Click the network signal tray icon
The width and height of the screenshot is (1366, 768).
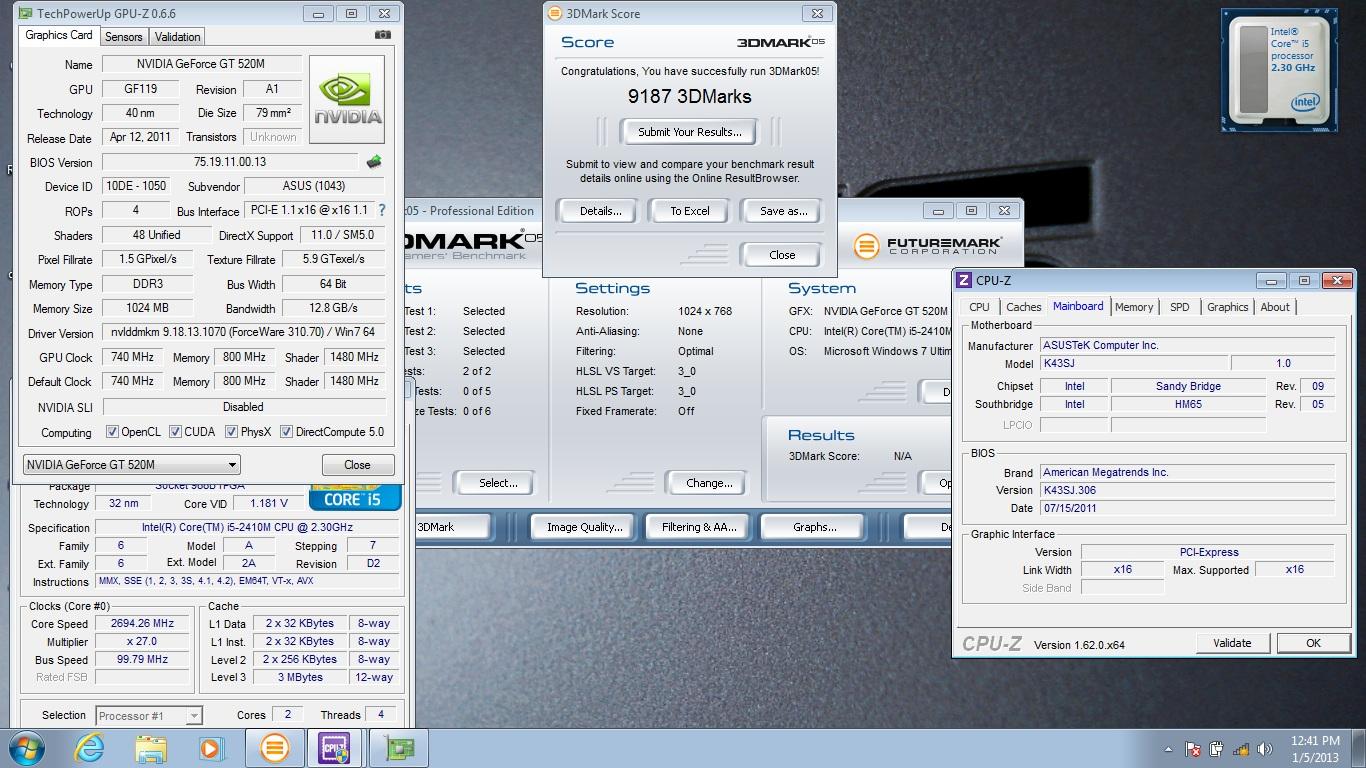coord(1240,749)
